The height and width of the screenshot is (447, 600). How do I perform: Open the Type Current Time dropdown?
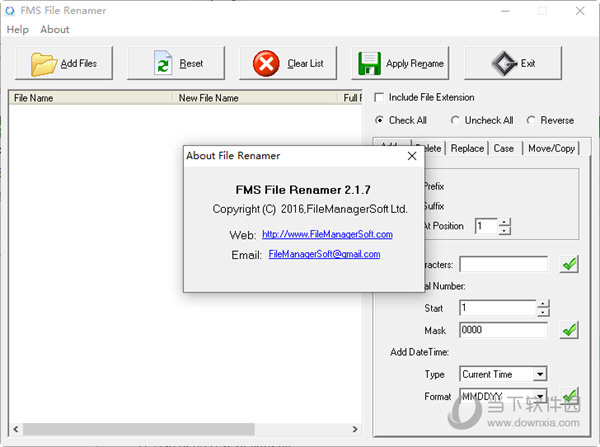pyautogui.click(x=540, y=374)
